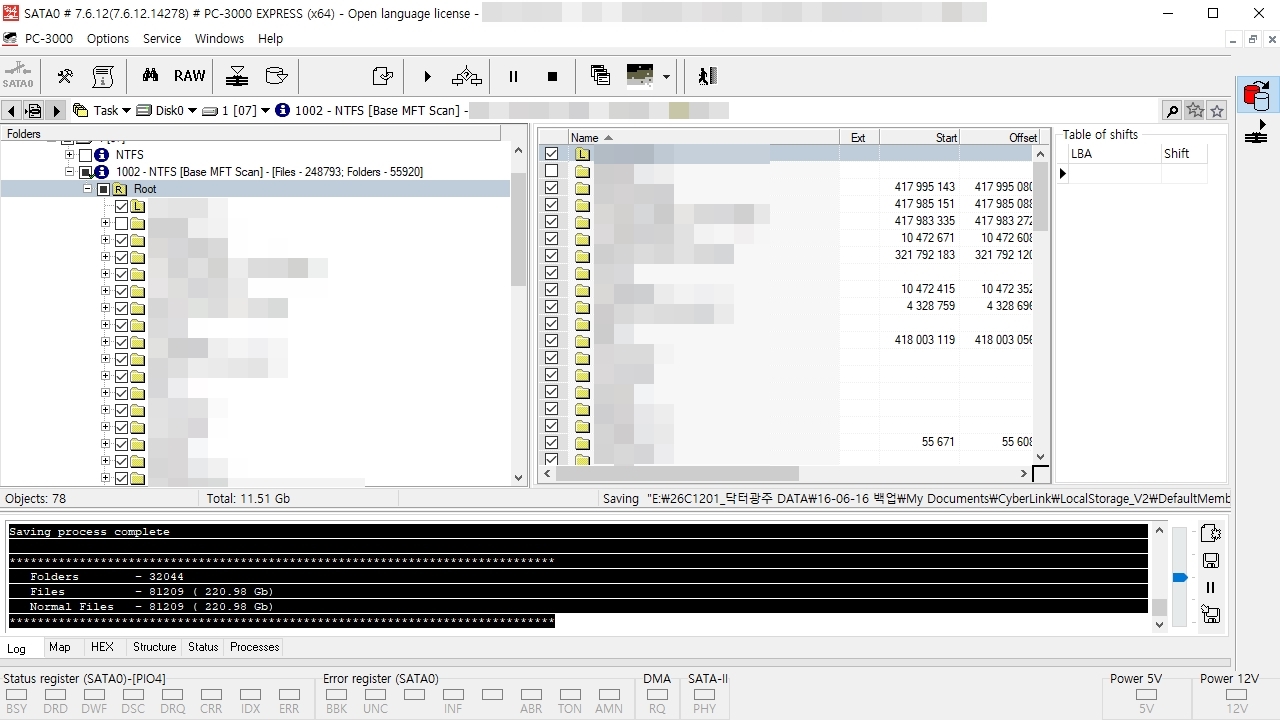Open the Service menu
This screenshot has height=720, width=1280.
pos(162,39)
